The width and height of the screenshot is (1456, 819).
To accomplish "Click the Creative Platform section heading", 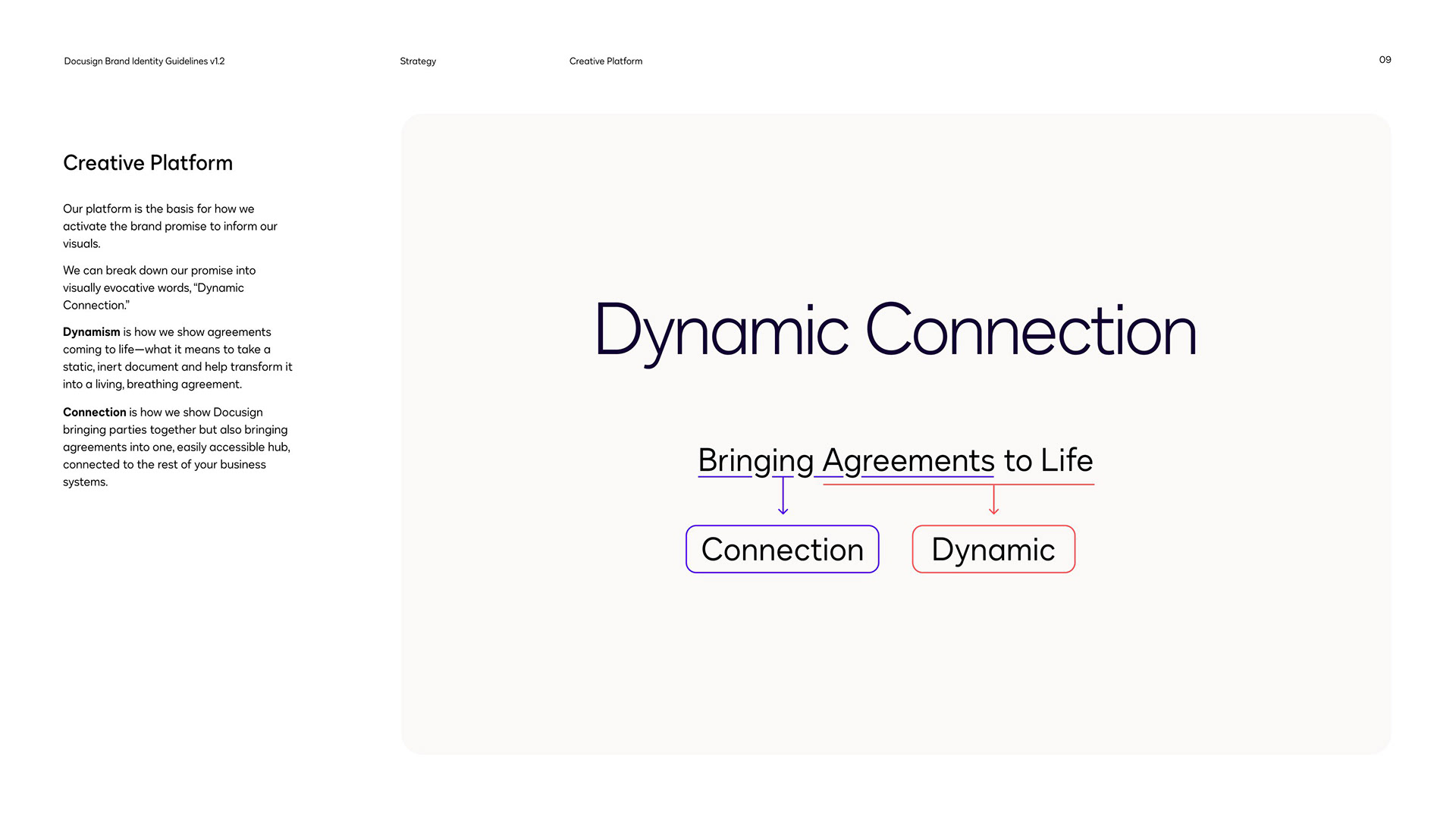I will [148, 163].
